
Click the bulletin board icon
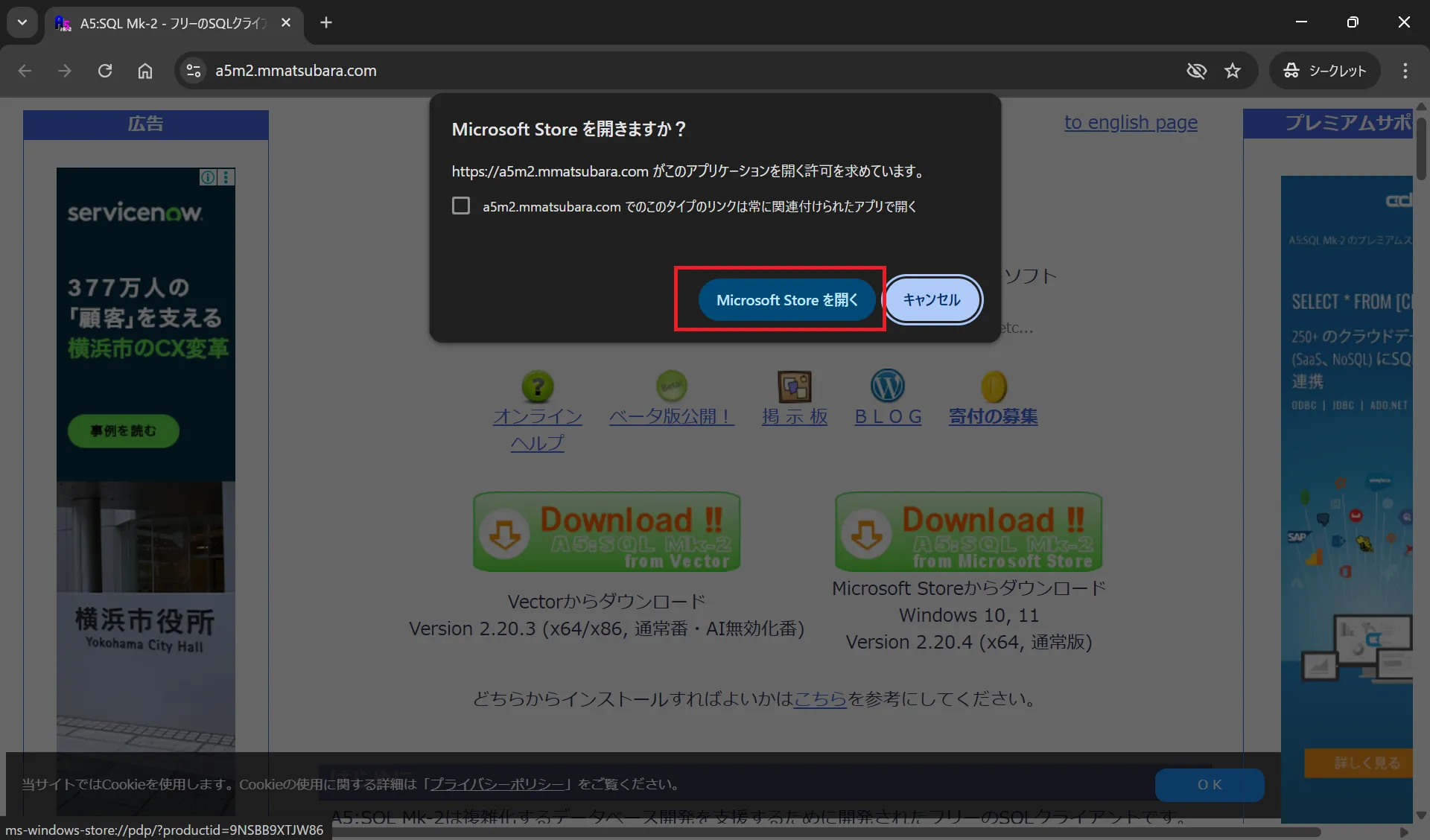(795, 386)
